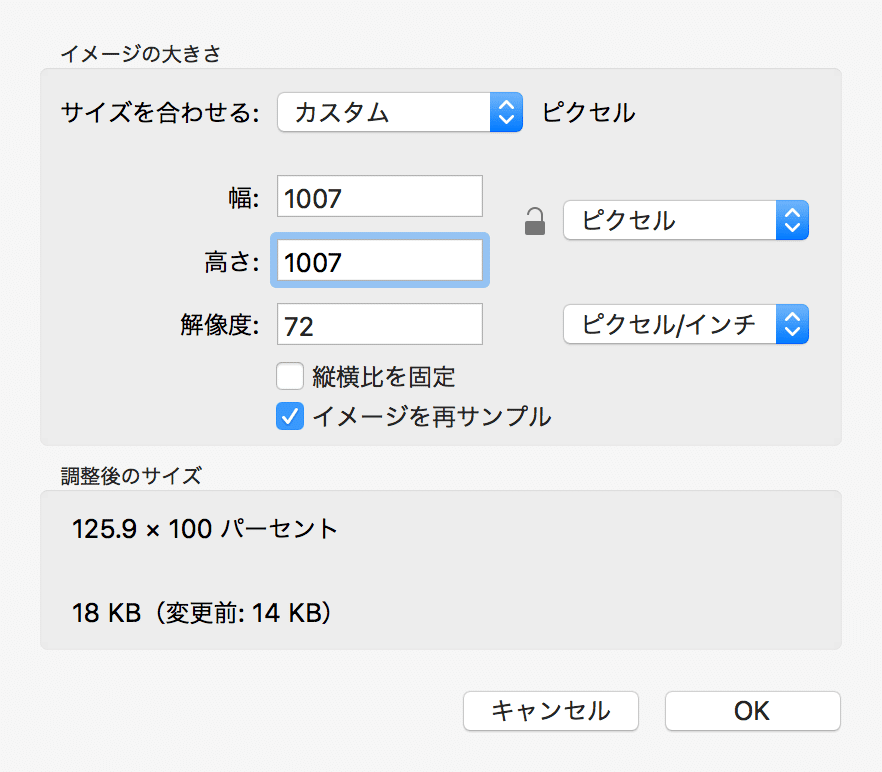Uncheck the イメージを再サンプル checkbox
This screenshot has width=882, height=772.
[x=290, y=416]
